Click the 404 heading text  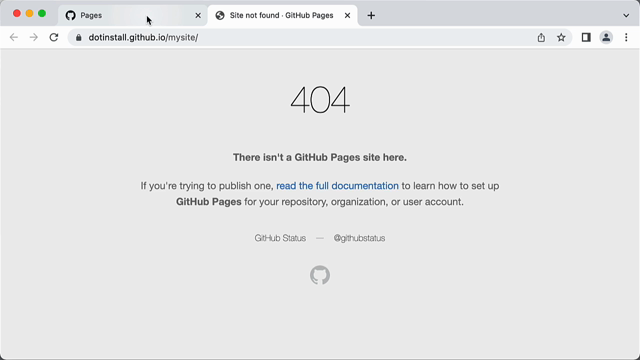pyautogui.click(x=320, y=100)
